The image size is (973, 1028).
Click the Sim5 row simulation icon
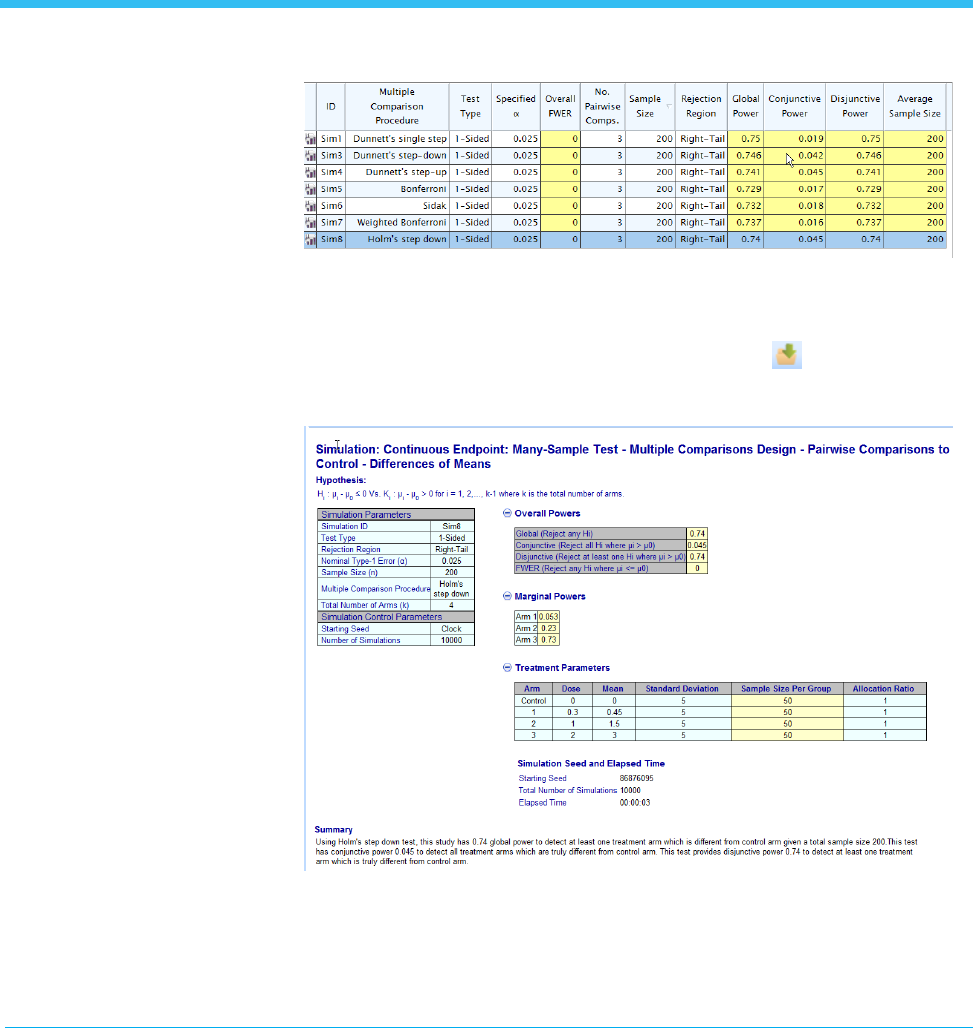coord(310,189)
